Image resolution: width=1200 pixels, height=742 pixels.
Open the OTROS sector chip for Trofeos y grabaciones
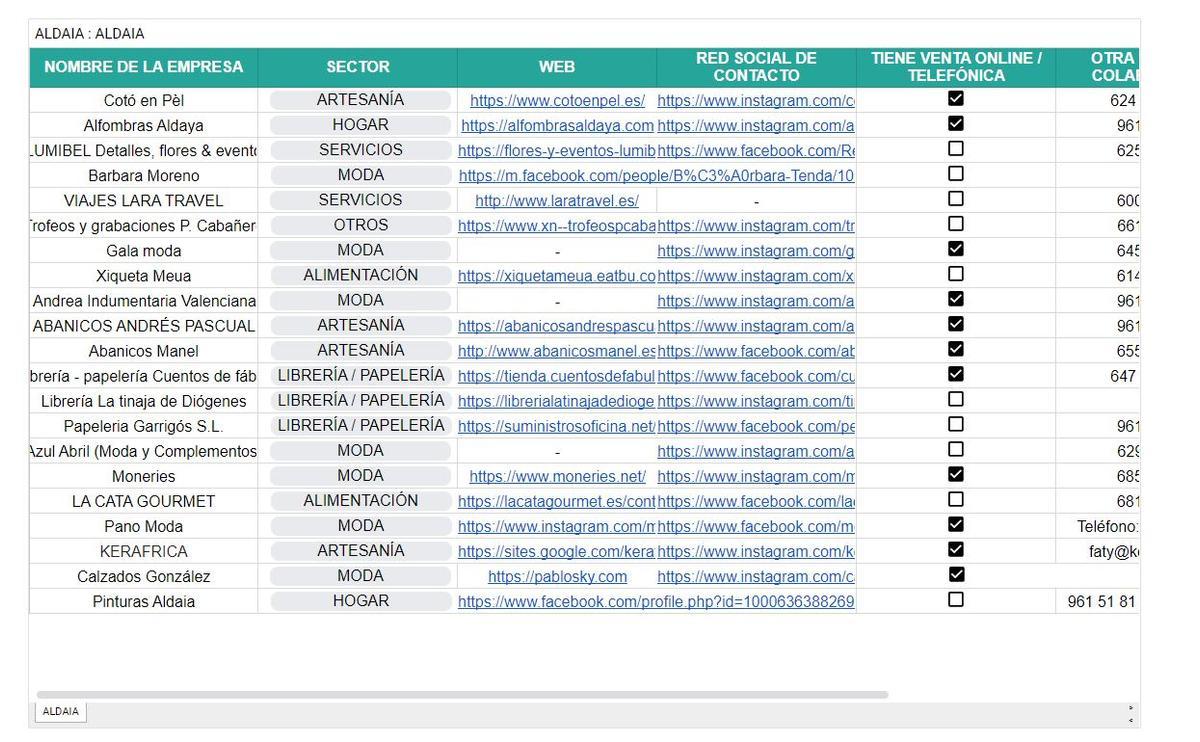[x=360, y=225]
